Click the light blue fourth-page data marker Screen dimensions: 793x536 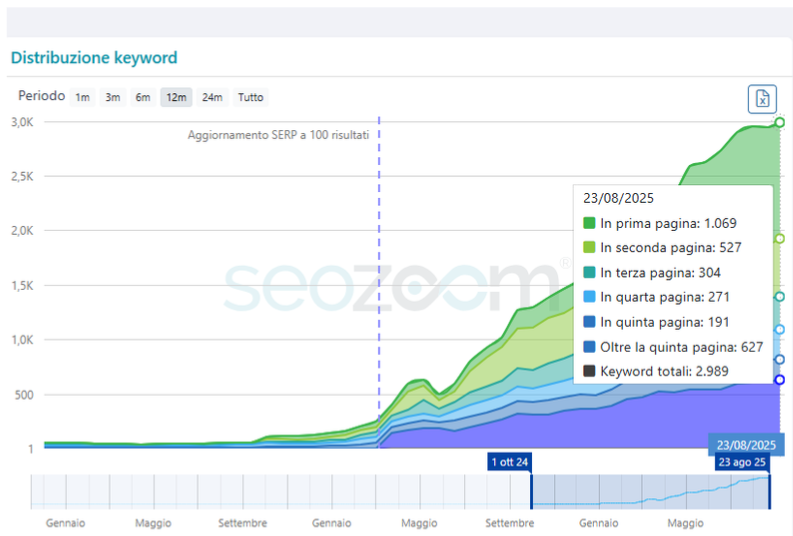(780, 329)
